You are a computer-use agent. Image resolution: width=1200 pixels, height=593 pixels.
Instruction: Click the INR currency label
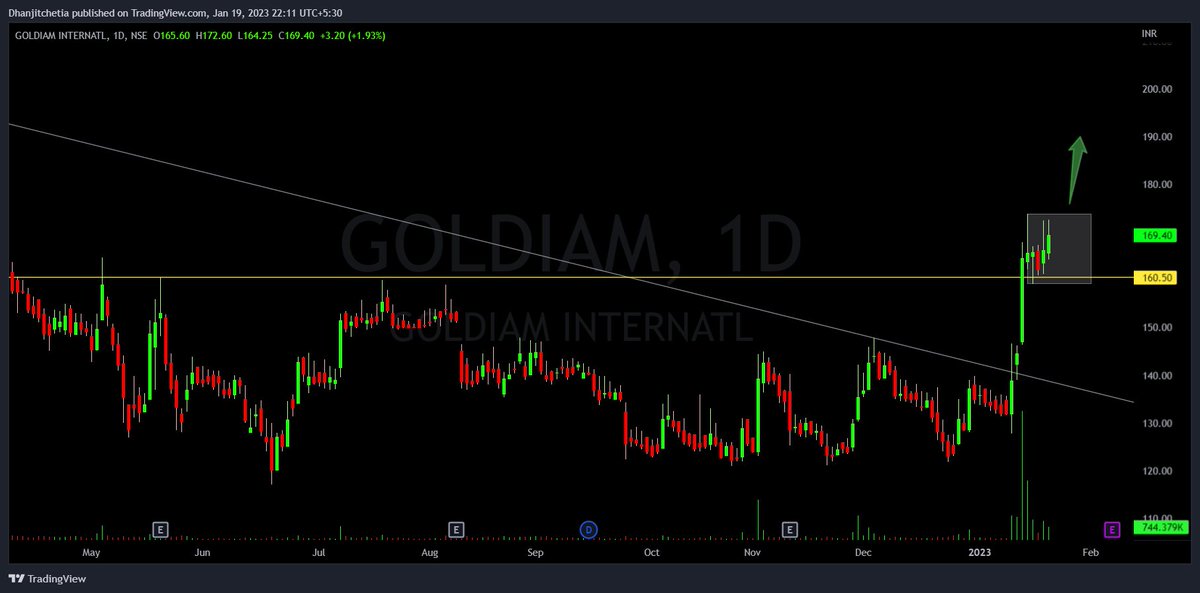tap(1150, 35)
